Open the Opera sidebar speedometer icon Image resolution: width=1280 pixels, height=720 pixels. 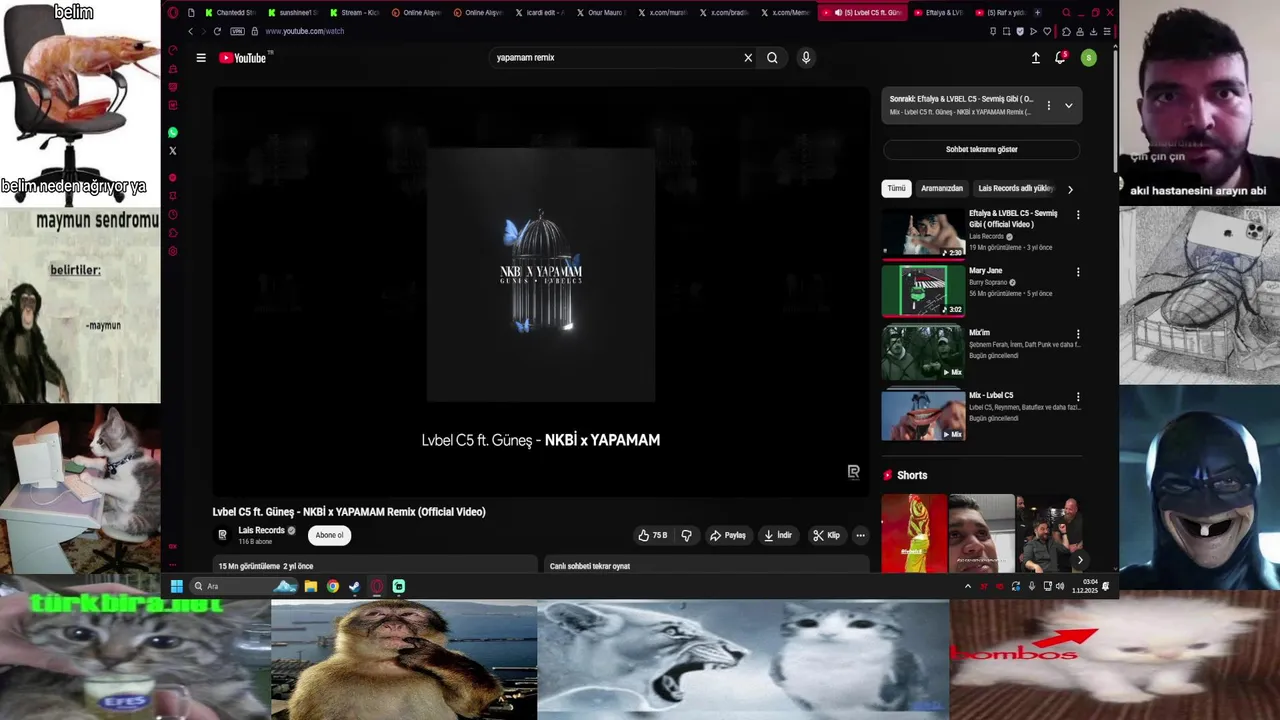tap(173, 50)
